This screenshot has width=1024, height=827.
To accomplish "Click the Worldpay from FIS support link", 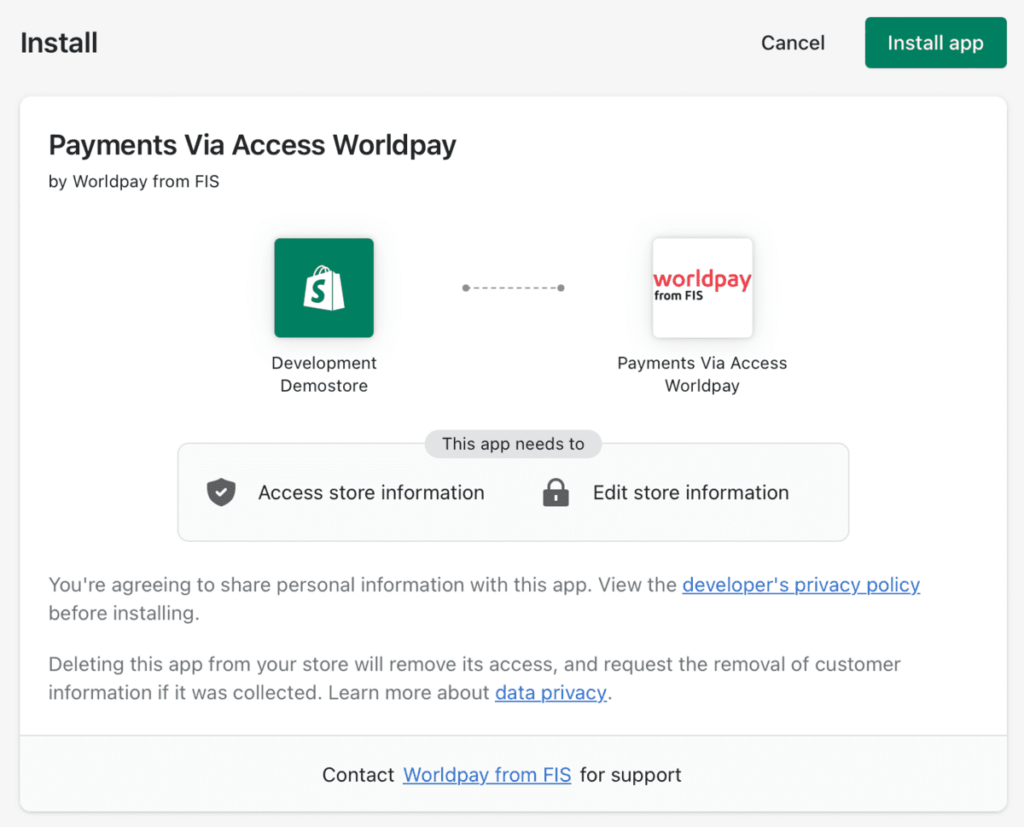I will [487, 774].
